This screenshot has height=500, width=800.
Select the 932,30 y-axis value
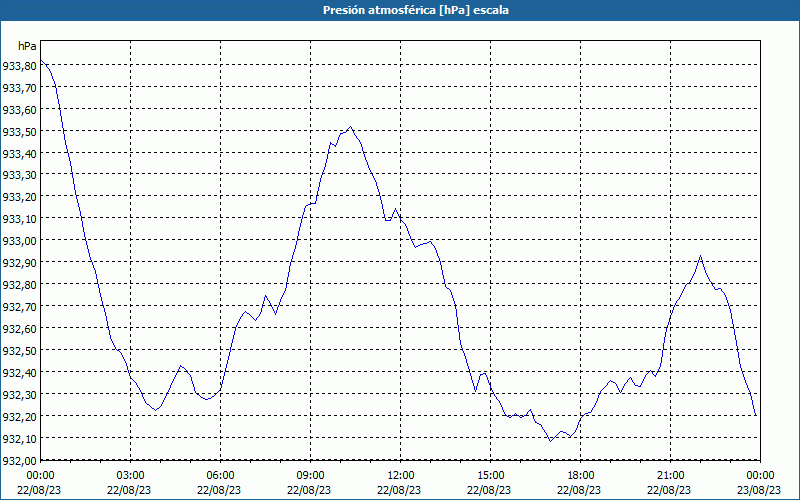(x=19, y=394)
